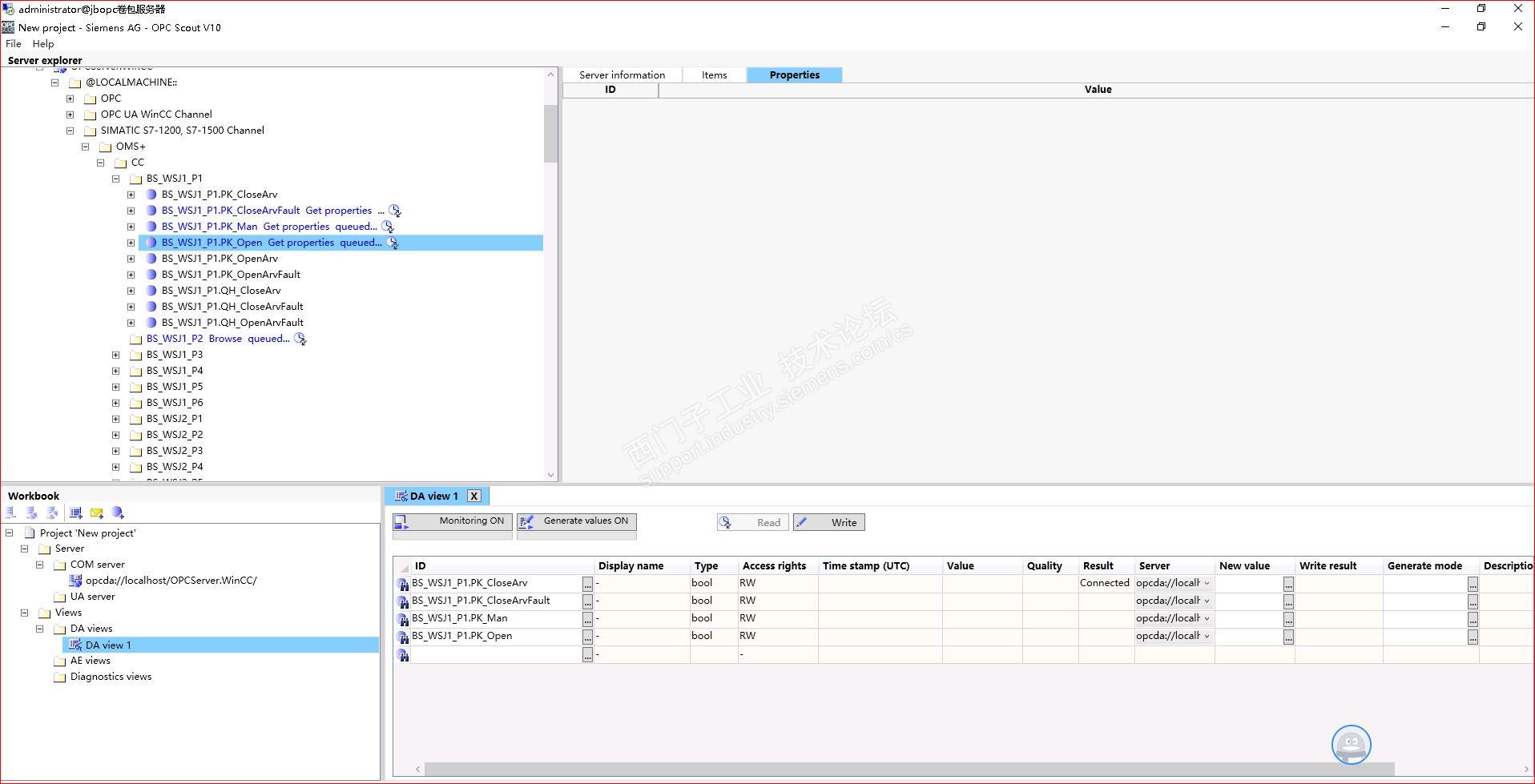Close the DA view 1 tab with X
This screenshot has width=1535, height=784.
pyautogui.click(x=474, y=496)
